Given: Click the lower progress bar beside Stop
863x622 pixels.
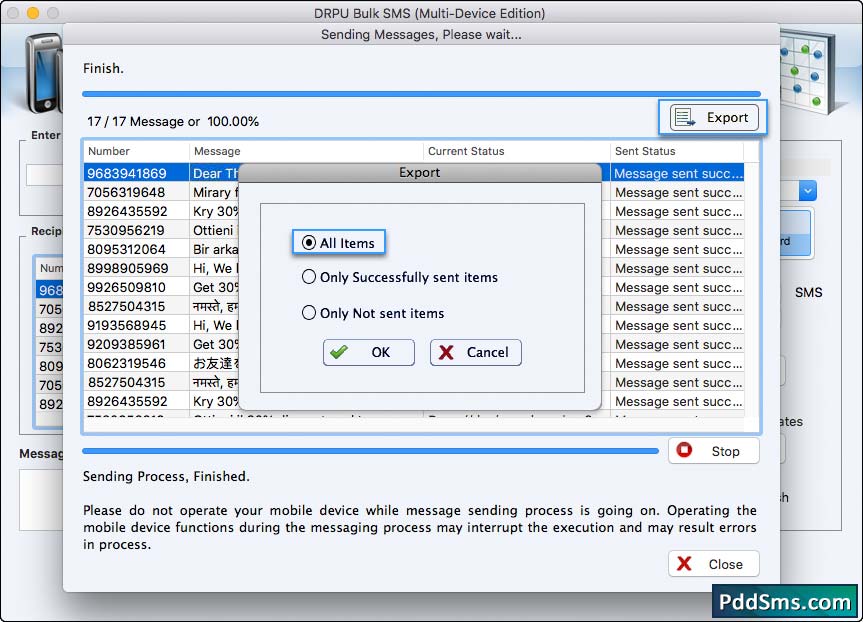Looking at the screenshot, I should click(x=370, y=451).
